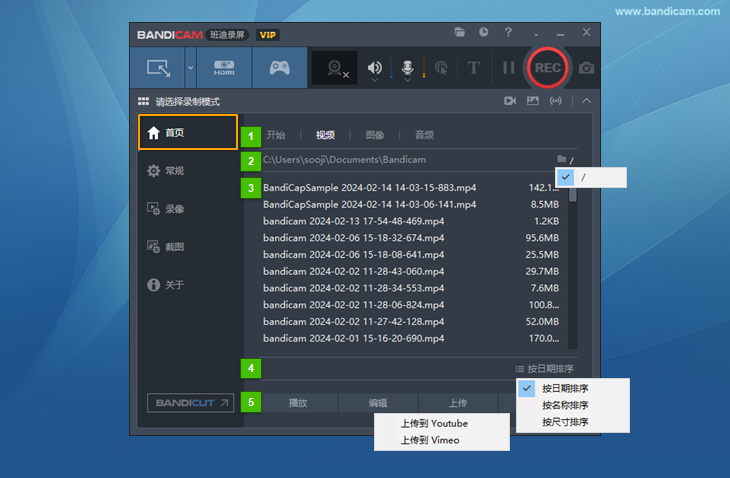Select bandicam 2024-02-02 11-27-42-128.mp4
This screenshot has width=730, height=478.
pos(354,322)
